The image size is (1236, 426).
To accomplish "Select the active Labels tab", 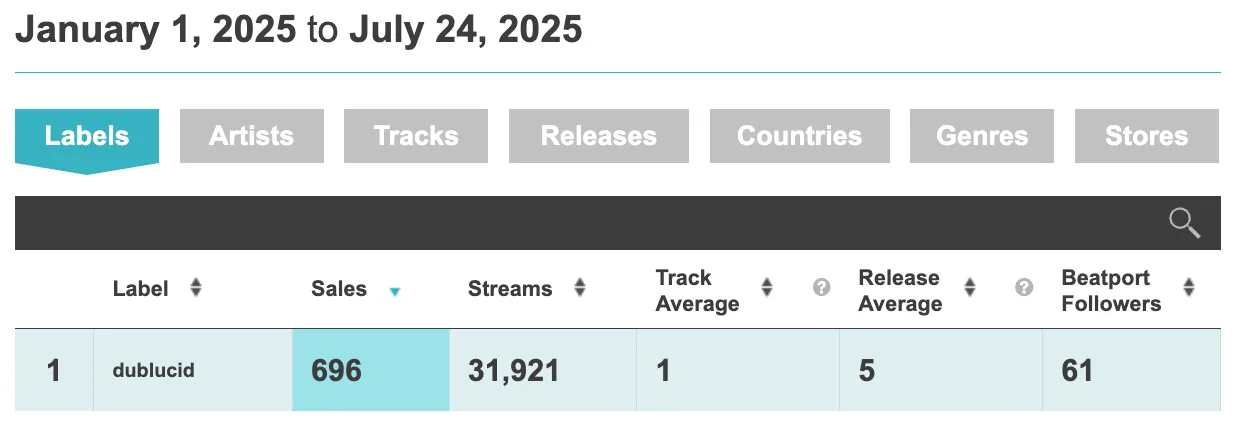I will pos(87,136).
